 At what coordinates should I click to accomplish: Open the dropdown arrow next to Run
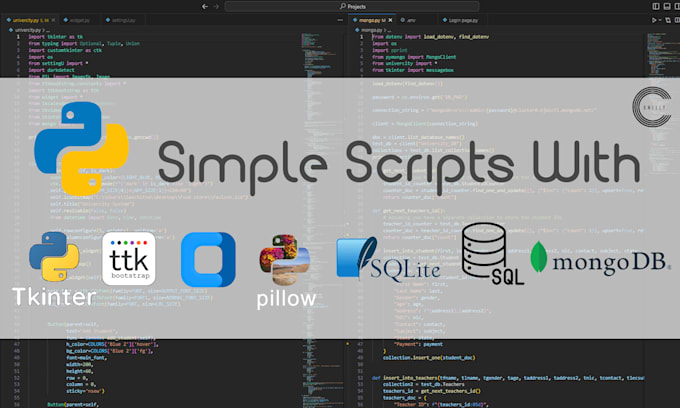pos(660,20)
